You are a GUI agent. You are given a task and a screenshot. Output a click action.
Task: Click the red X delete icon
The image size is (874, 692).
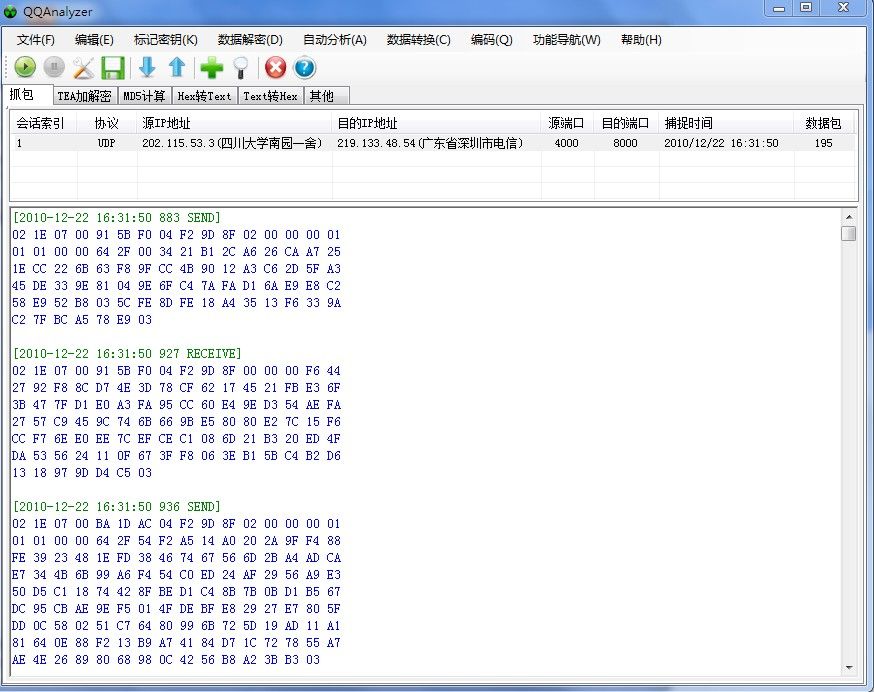click(x=275, y=68)
